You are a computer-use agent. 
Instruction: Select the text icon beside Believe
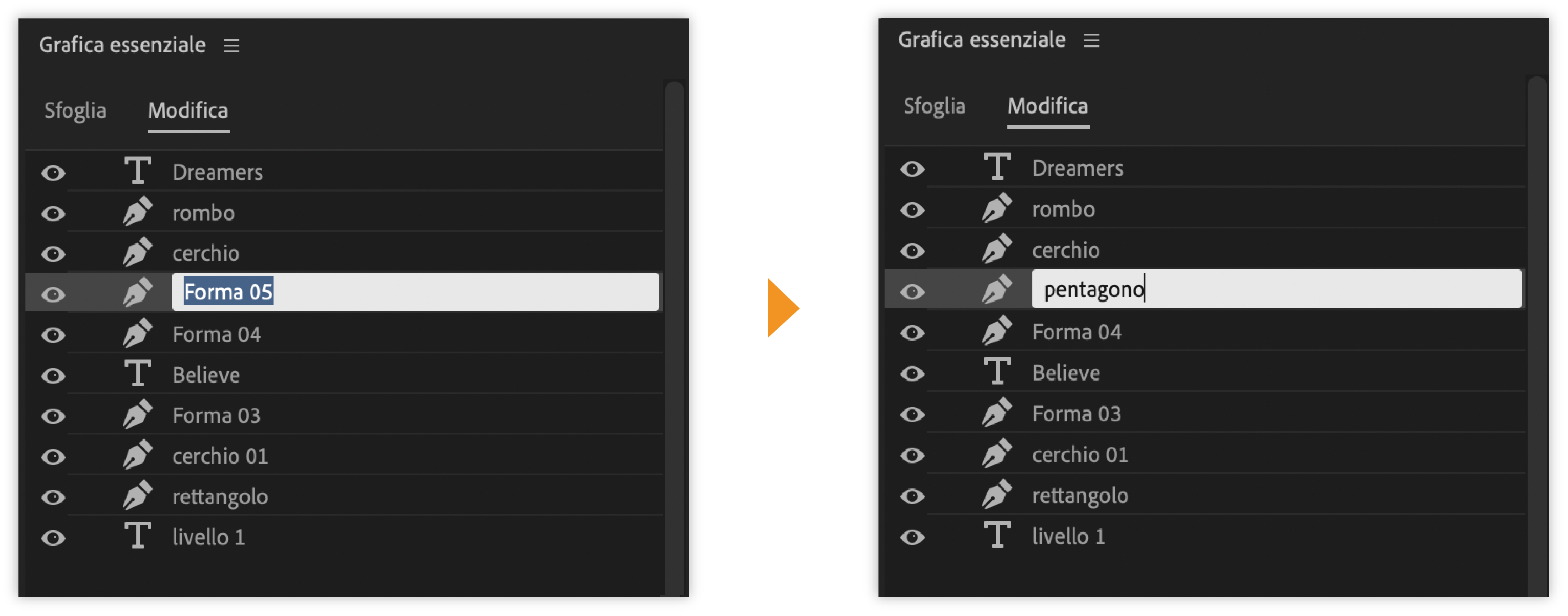[x=138, y=374]
